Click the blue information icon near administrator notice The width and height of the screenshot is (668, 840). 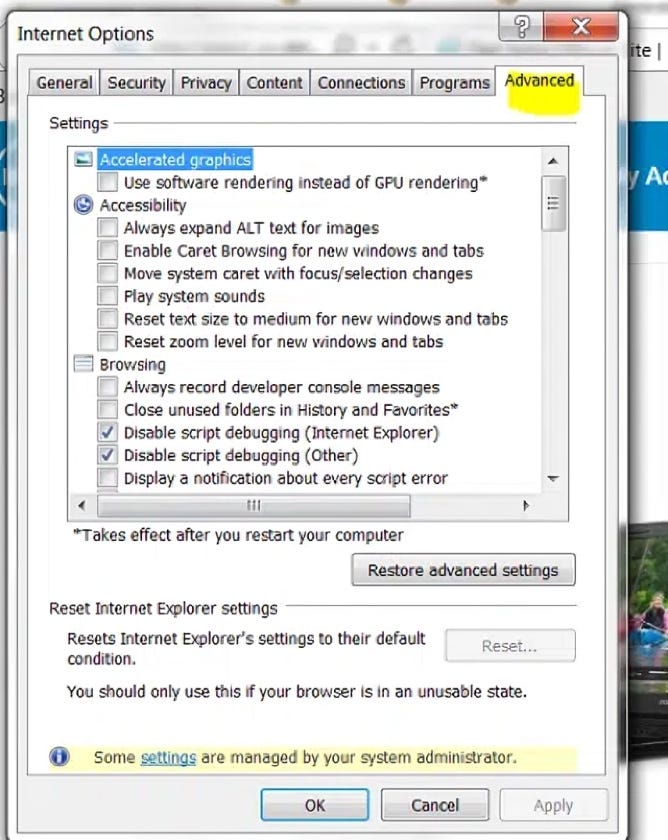point(59,756)
